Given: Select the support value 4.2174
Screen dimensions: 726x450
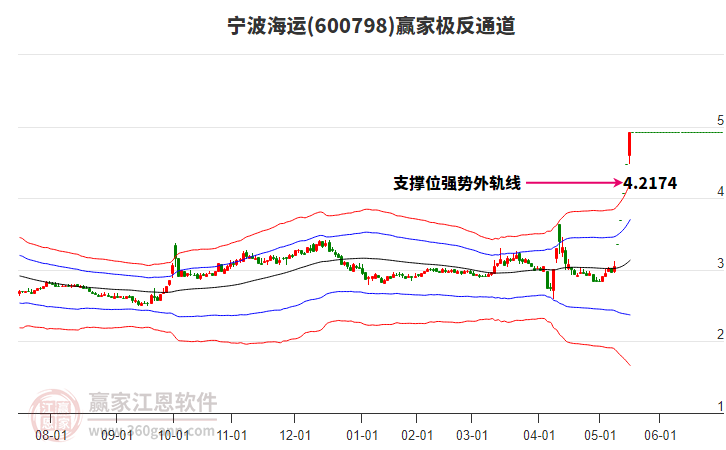Looking at the screenshot, I should click(651, 183).
